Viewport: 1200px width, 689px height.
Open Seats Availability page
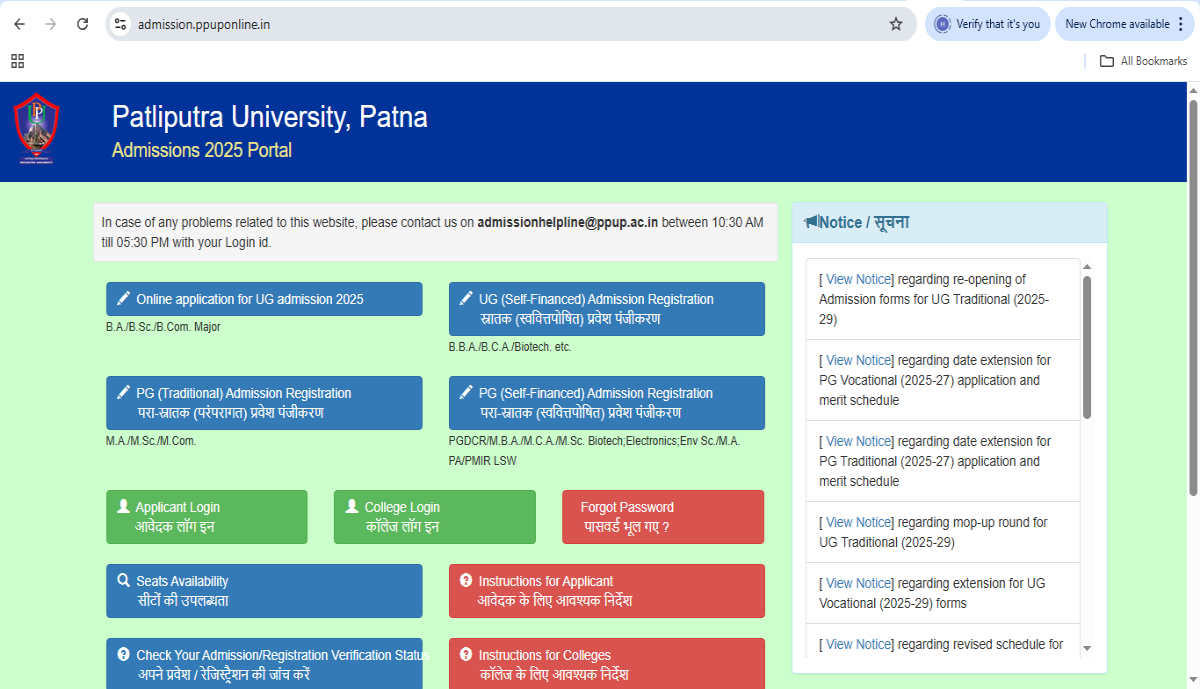(264, 591)
